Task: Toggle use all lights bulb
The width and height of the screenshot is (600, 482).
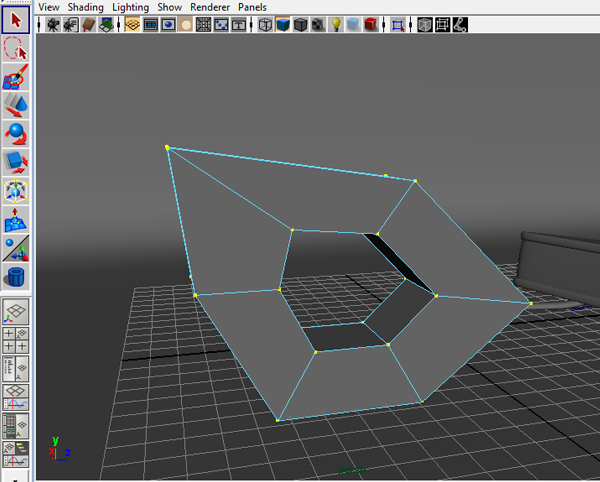Action: click(x=336, y=25)
